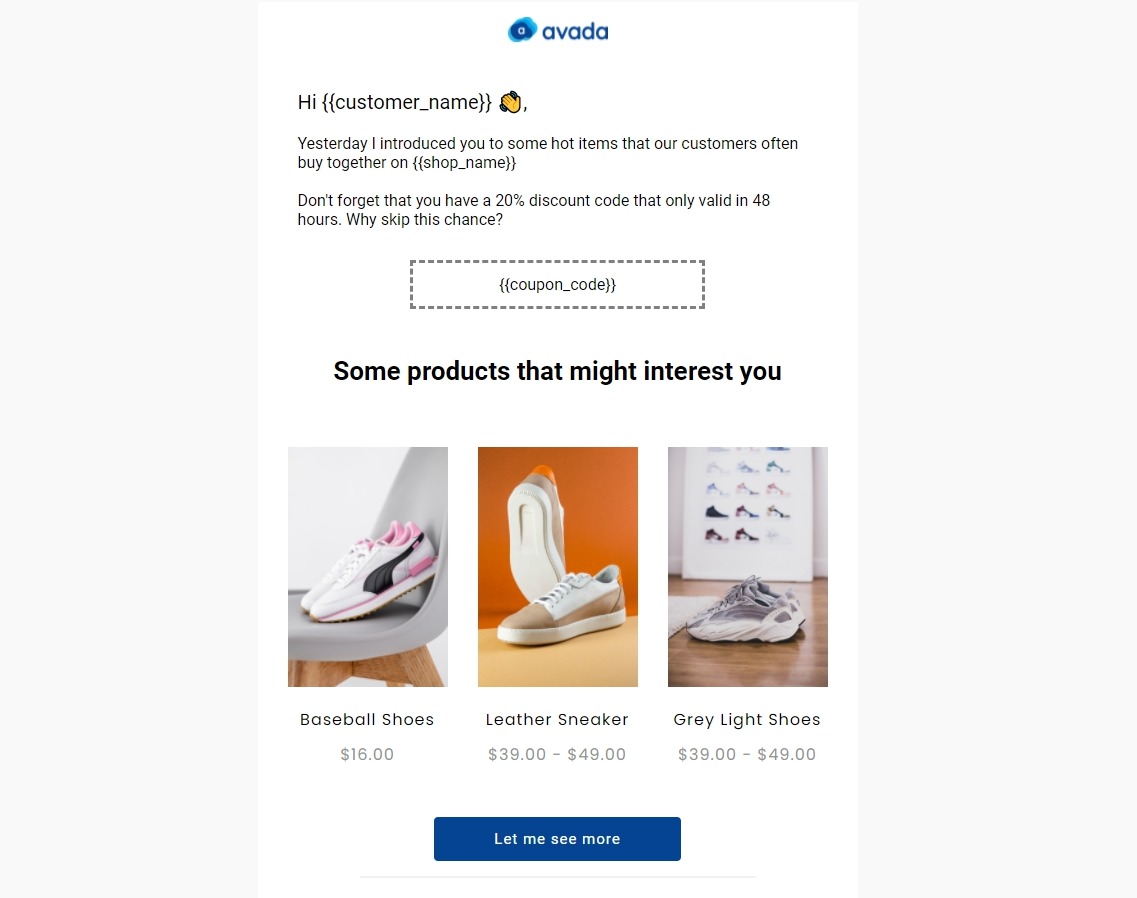Click the $16.00 price label
The height and width of the screenshot is (898, 1137).
click(367, 754)
